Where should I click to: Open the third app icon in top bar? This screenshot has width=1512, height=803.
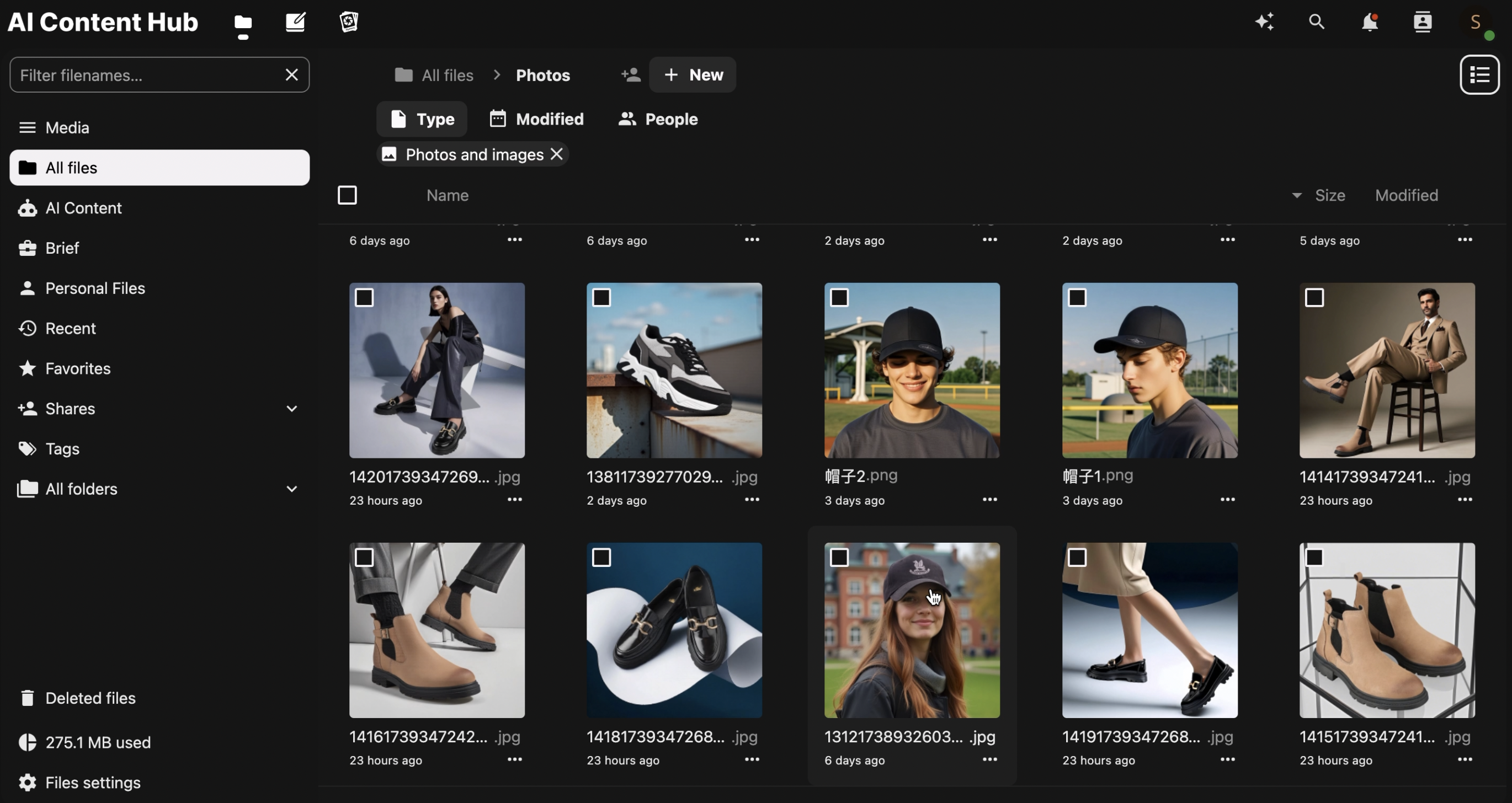point(349,22)
